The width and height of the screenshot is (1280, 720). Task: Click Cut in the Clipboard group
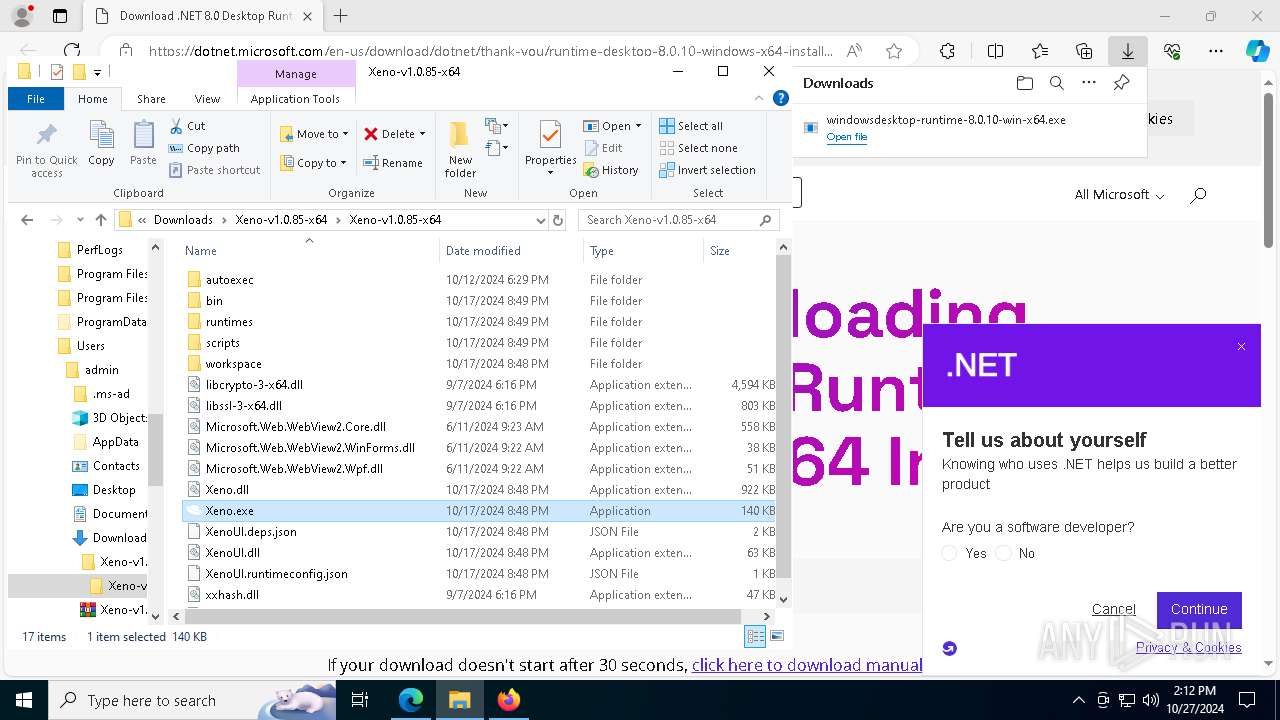(187, 126)
